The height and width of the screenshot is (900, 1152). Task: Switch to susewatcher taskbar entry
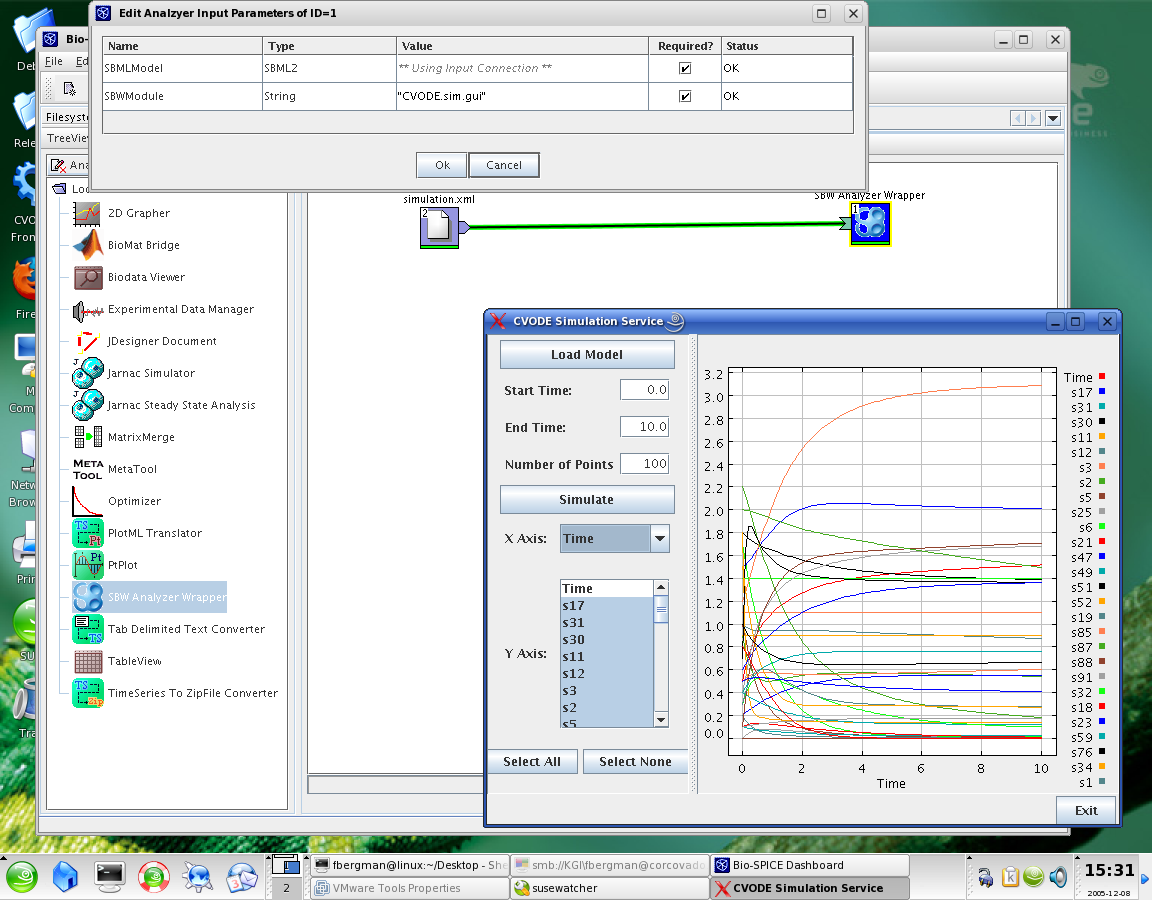coord(610,888)
